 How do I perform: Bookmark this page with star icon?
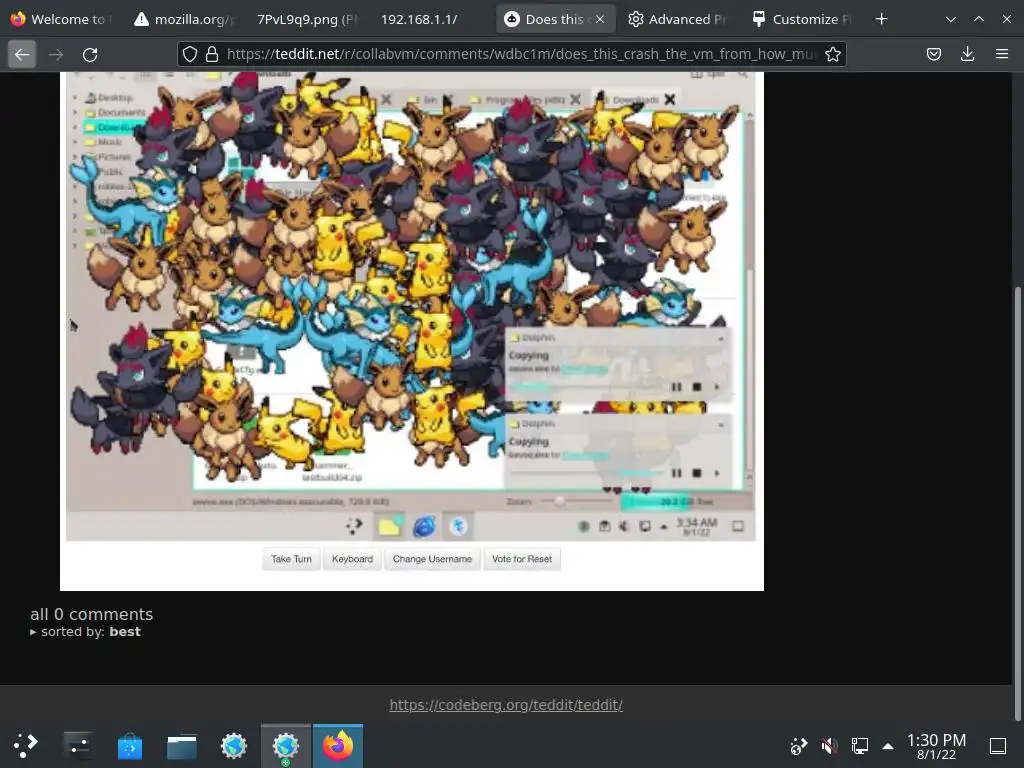[833, 54]
